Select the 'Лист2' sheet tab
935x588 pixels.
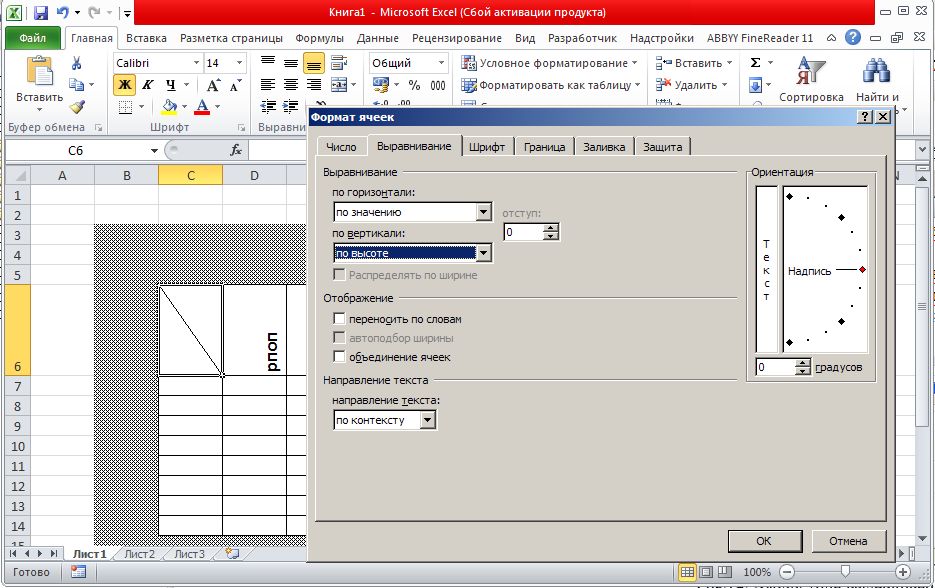pos(139,554)
